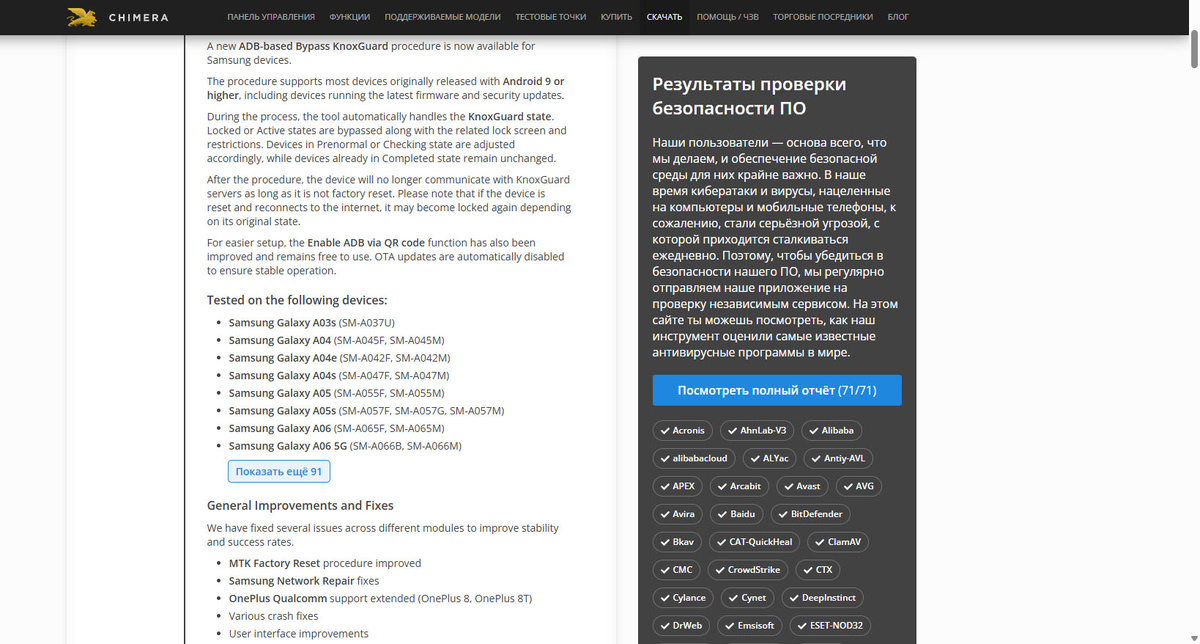Click Samsung Galaxy A04 list entry
Image resolution: width=1200 pixels, height=644 pixels.
coord(336,340)
